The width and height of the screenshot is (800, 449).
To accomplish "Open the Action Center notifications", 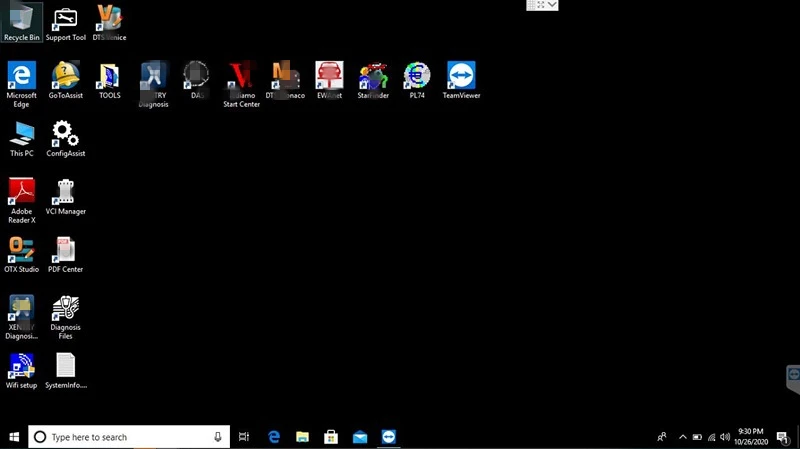I will click(783, 437).
